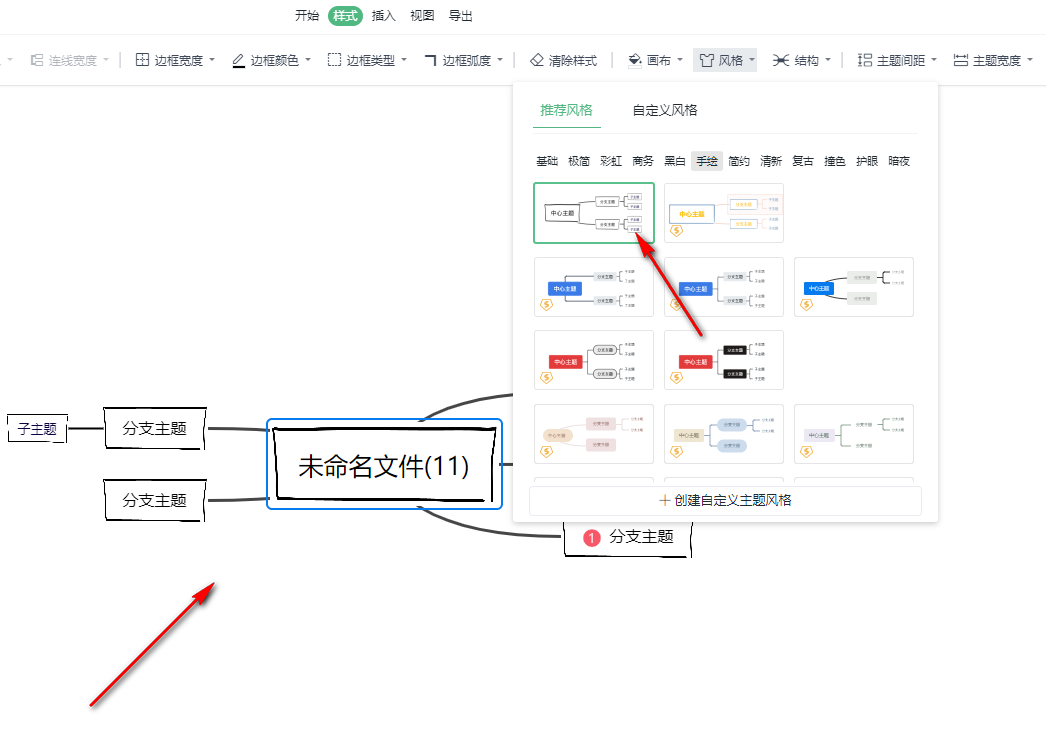This screenshot has width=1046, height=730.
Task: Choose the 商务 style category
Action: [643, 161]
